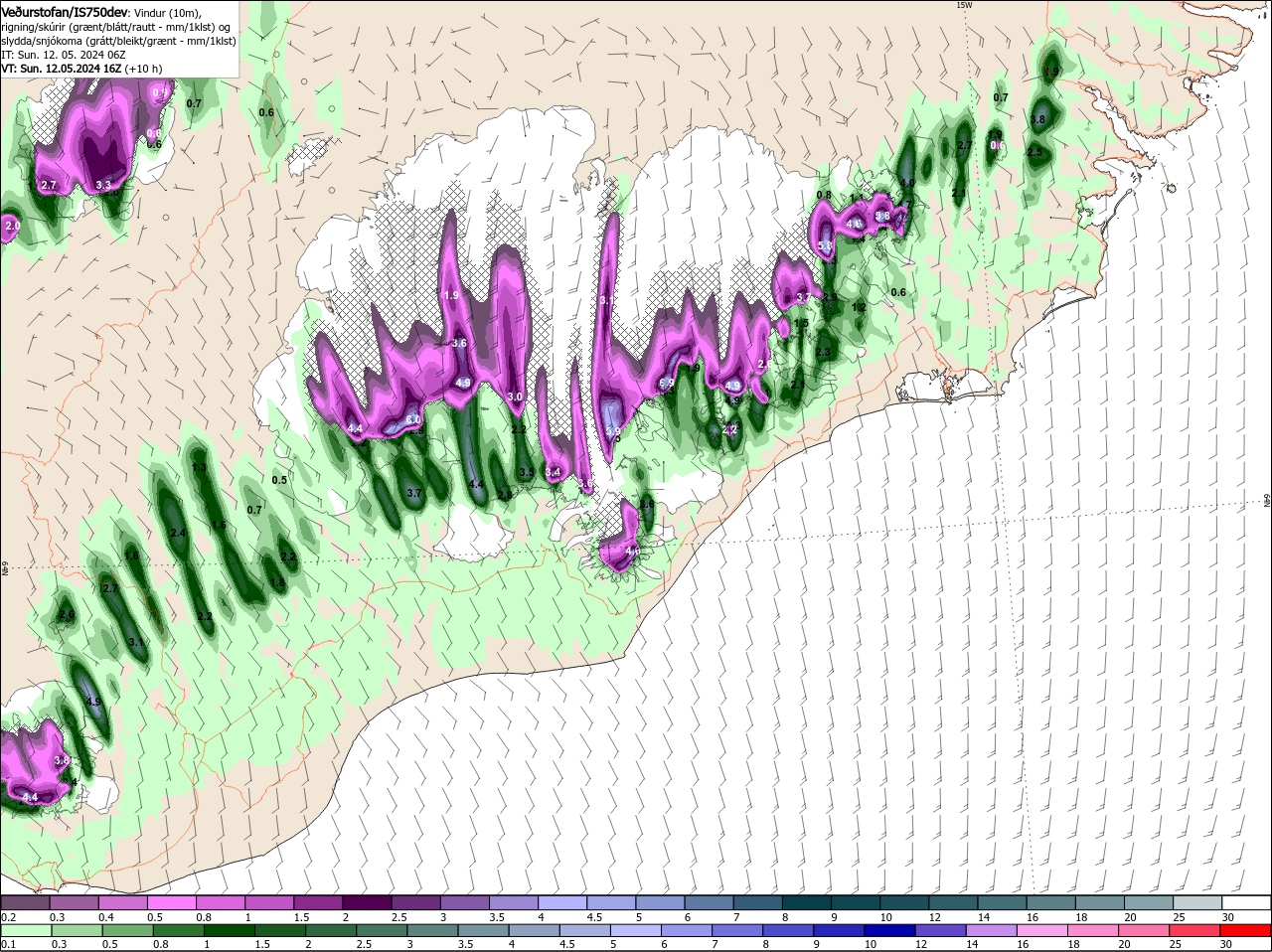Click the 'slydda/snjókoma' description line
1272x952 pixels.
(x=118, y=41)
